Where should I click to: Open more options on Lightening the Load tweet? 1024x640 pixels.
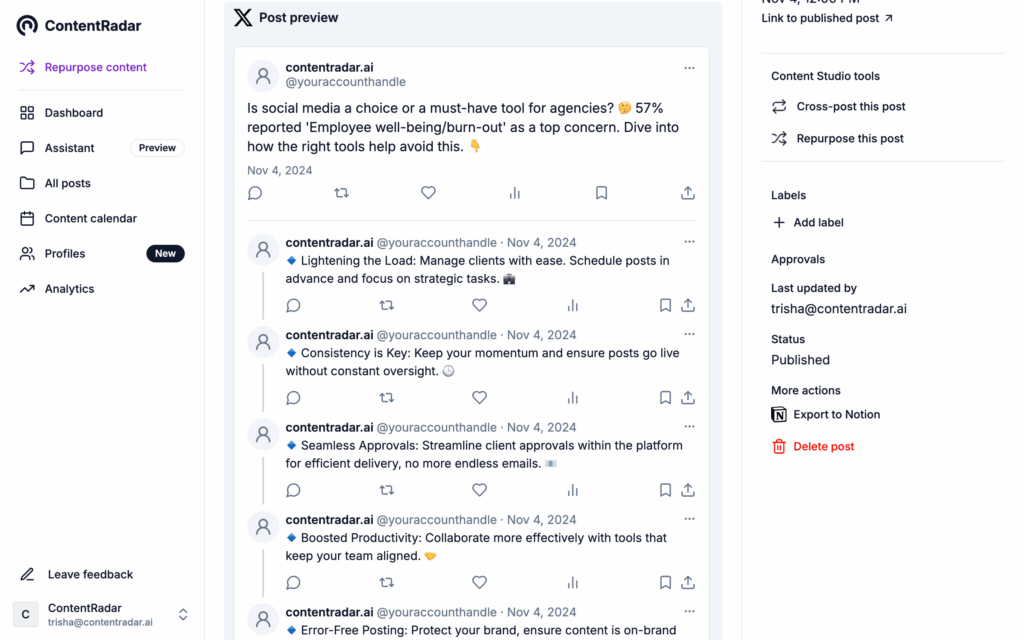coord(689,242)
